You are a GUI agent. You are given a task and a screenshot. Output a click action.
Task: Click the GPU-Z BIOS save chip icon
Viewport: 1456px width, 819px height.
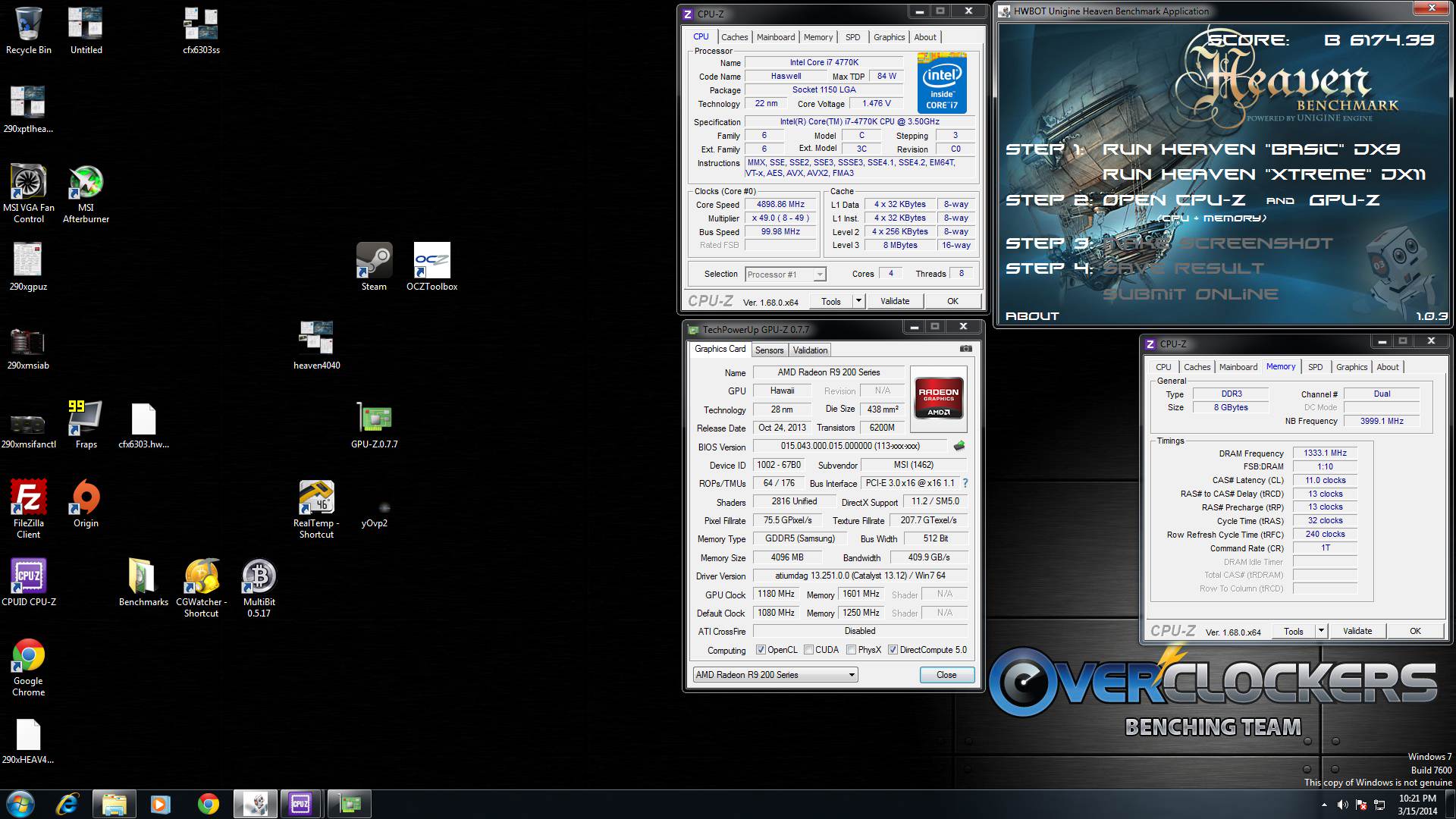coord(959,446)
